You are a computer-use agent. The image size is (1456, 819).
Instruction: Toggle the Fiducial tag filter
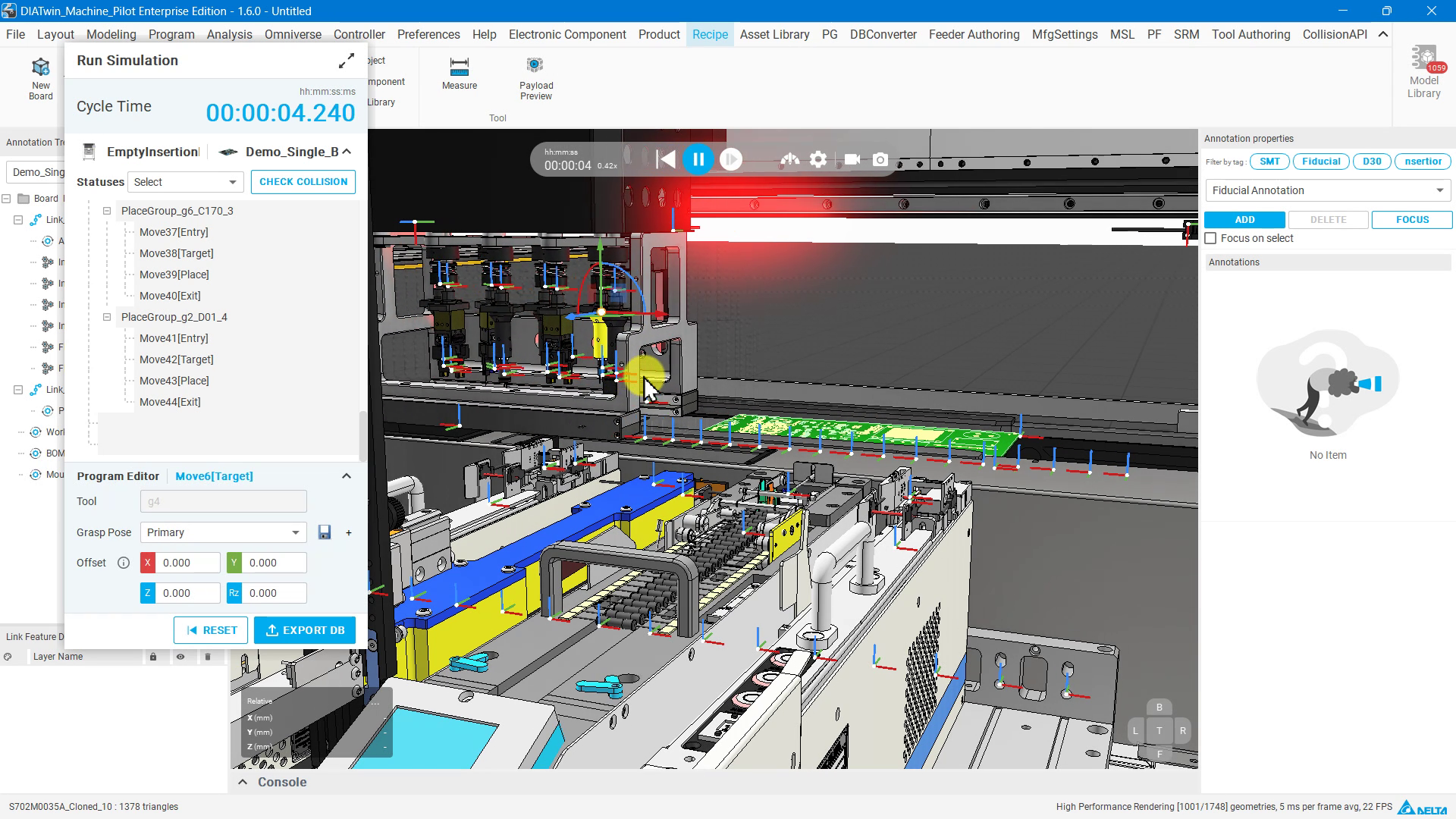pos(1321,162)
